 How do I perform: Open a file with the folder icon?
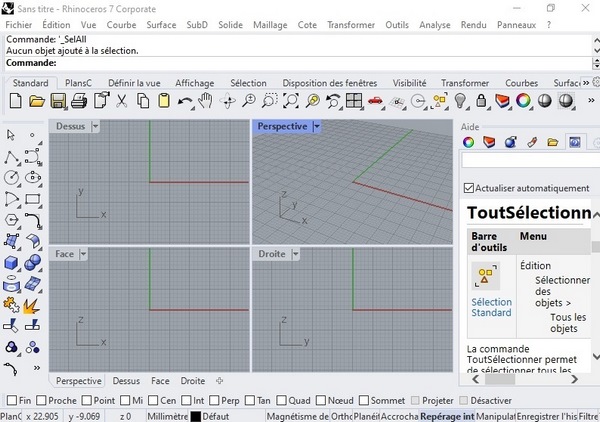click(x=37, y=101)
